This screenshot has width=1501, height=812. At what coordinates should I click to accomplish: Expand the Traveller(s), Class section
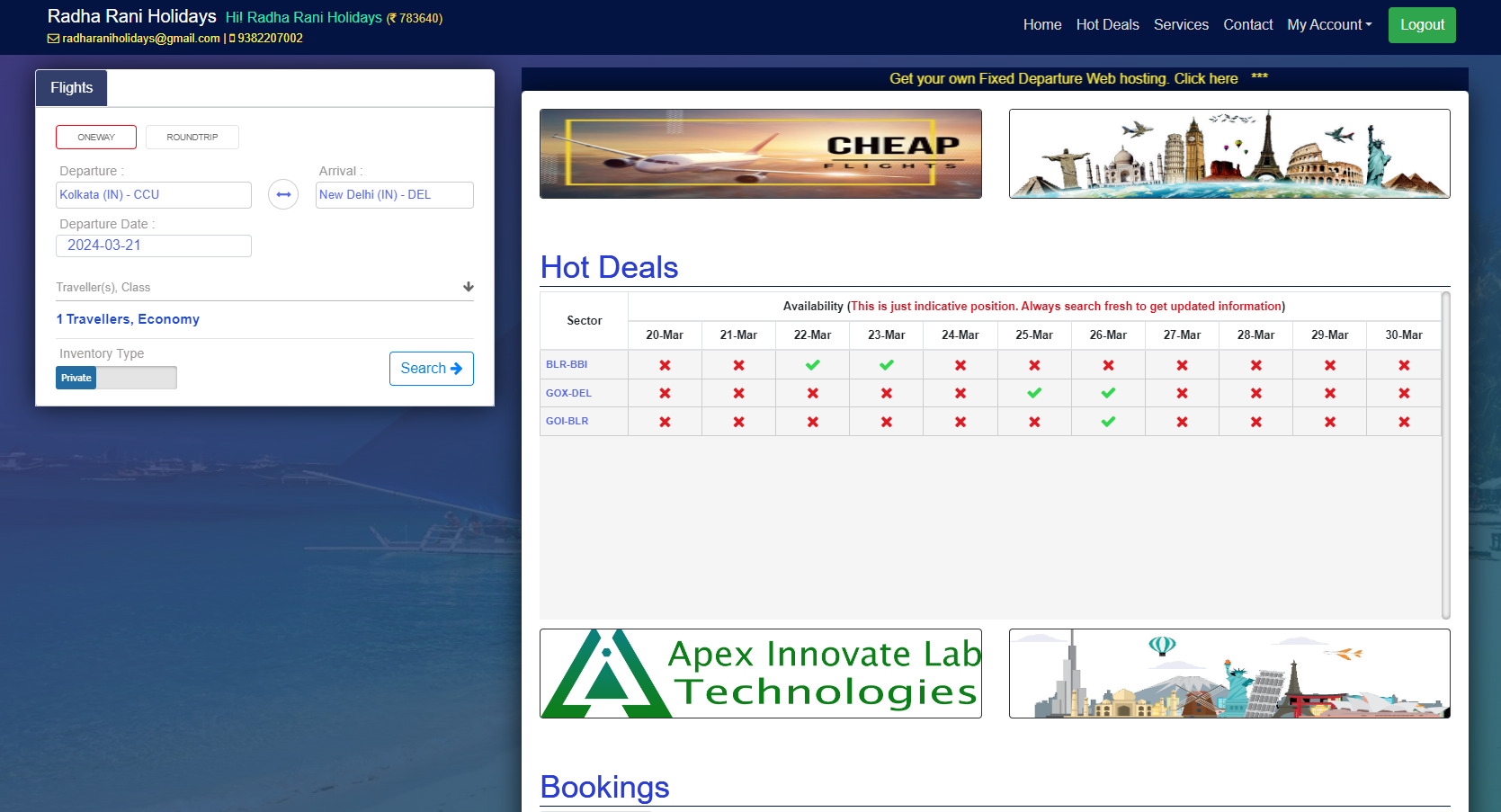click(468, 286)
